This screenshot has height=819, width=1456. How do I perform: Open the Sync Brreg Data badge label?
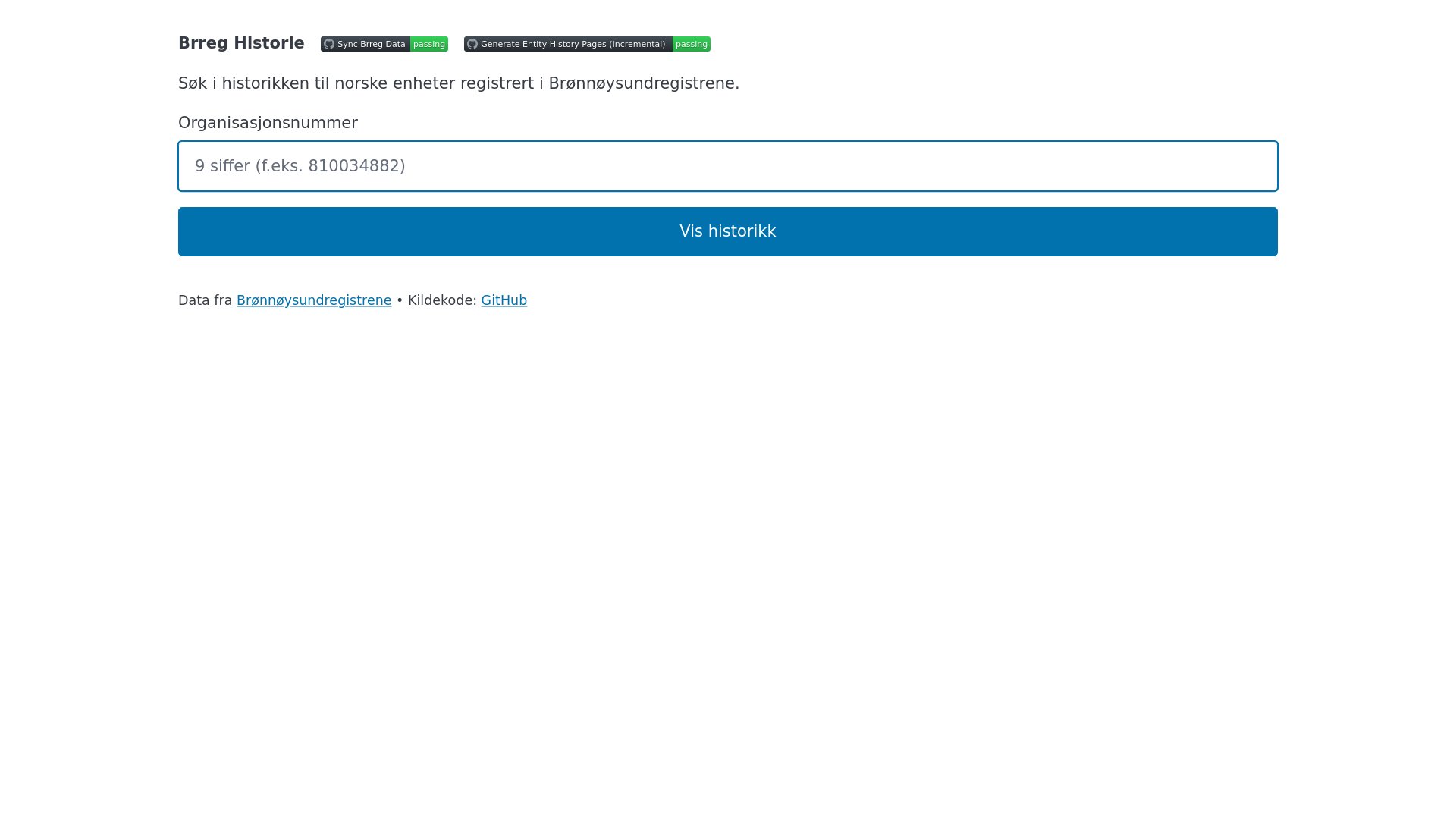click(x=371, y=44)
